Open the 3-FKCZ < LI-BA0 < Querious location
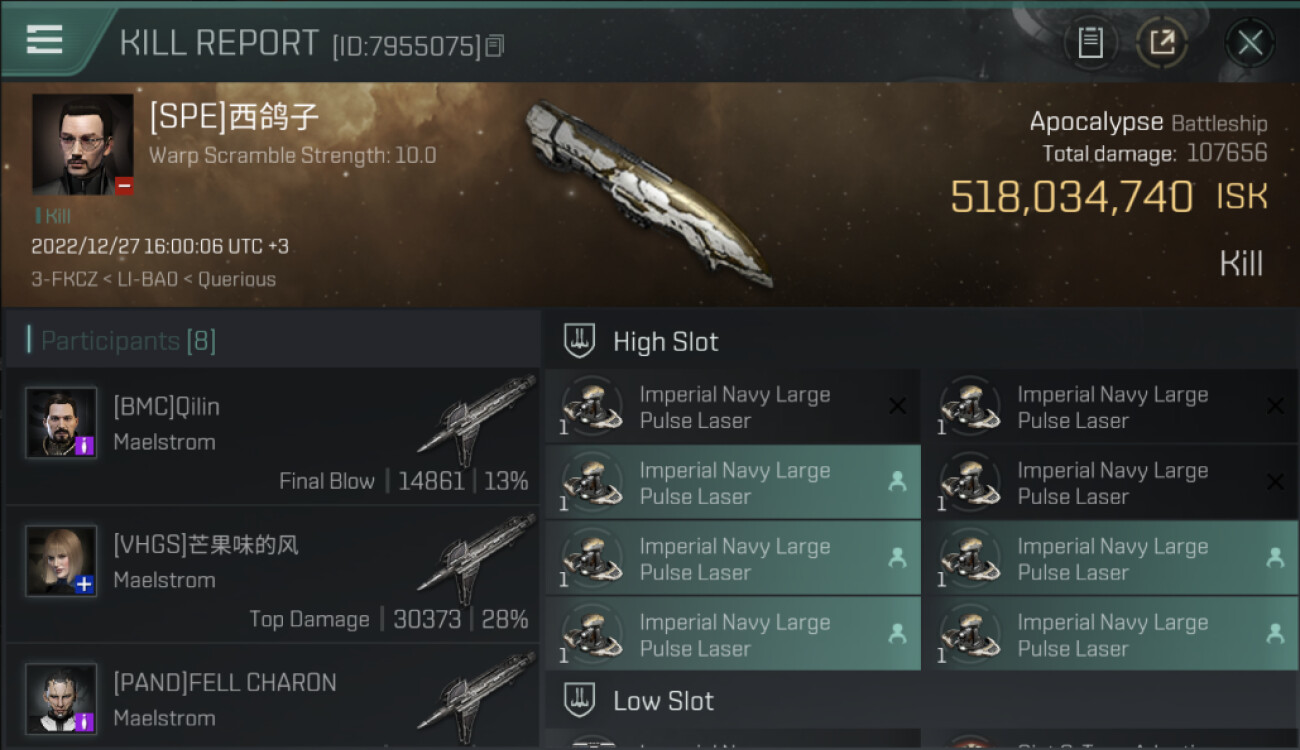Image resolution: width=1300 pixels, height=750 pixels. [x=153, y=279]
